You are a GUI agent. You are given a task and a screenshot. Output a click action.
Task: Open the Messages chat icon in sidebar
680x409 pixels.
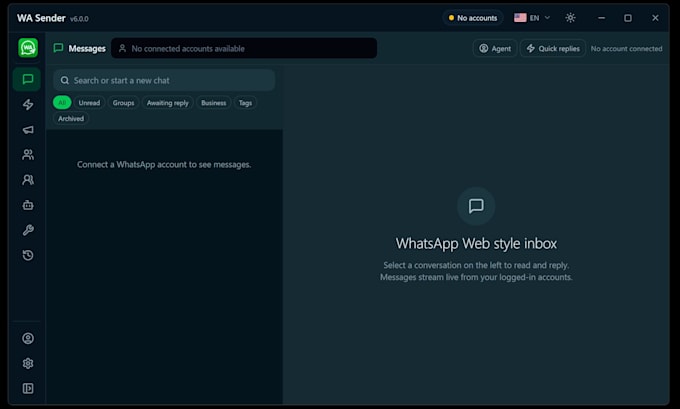(28, 79)
